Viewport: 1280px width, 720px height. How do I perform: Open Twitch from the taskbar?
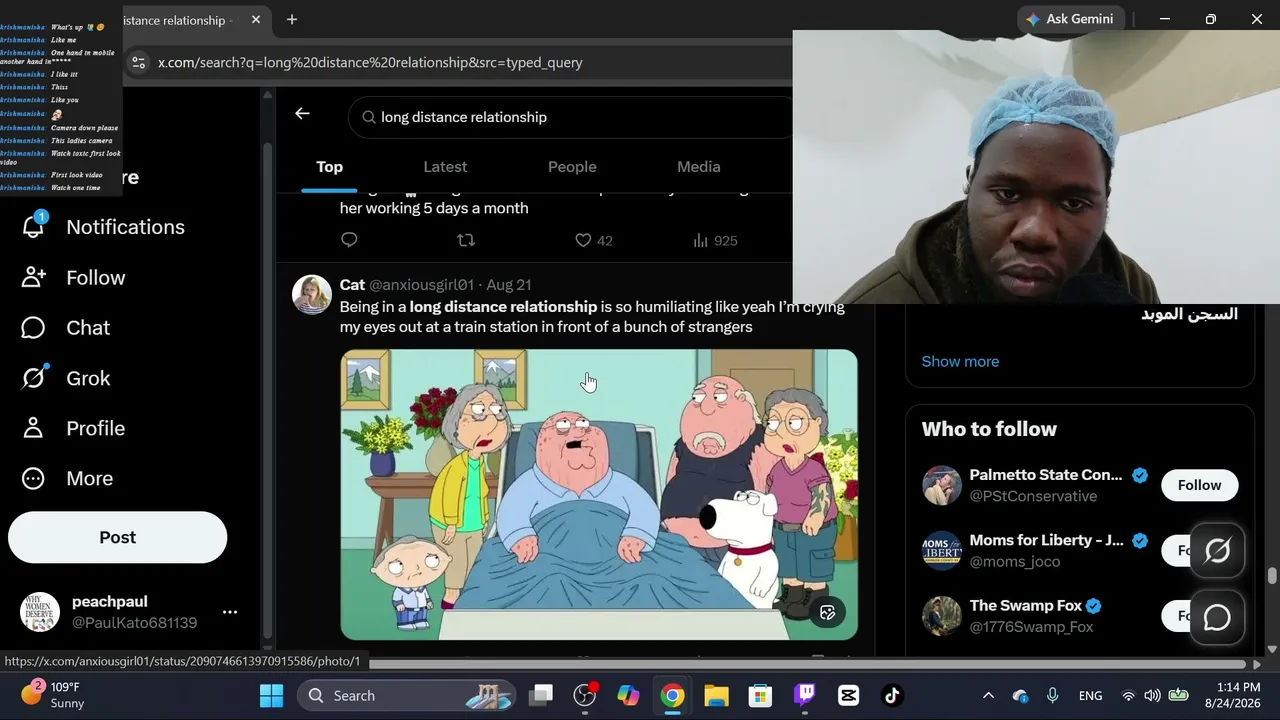804,695
